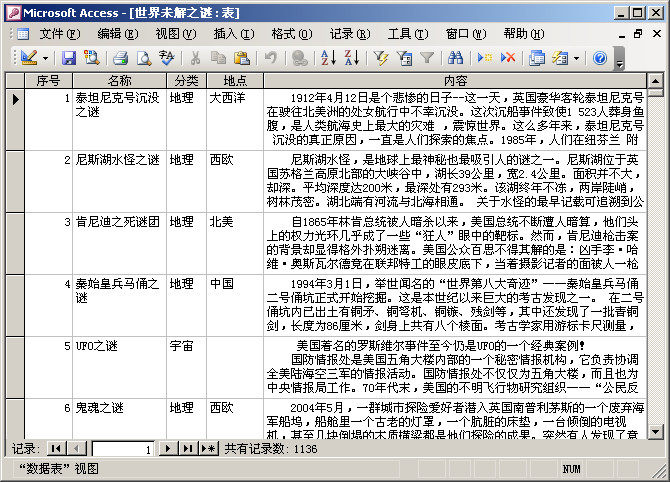Go to previous record navigation button

77,449
